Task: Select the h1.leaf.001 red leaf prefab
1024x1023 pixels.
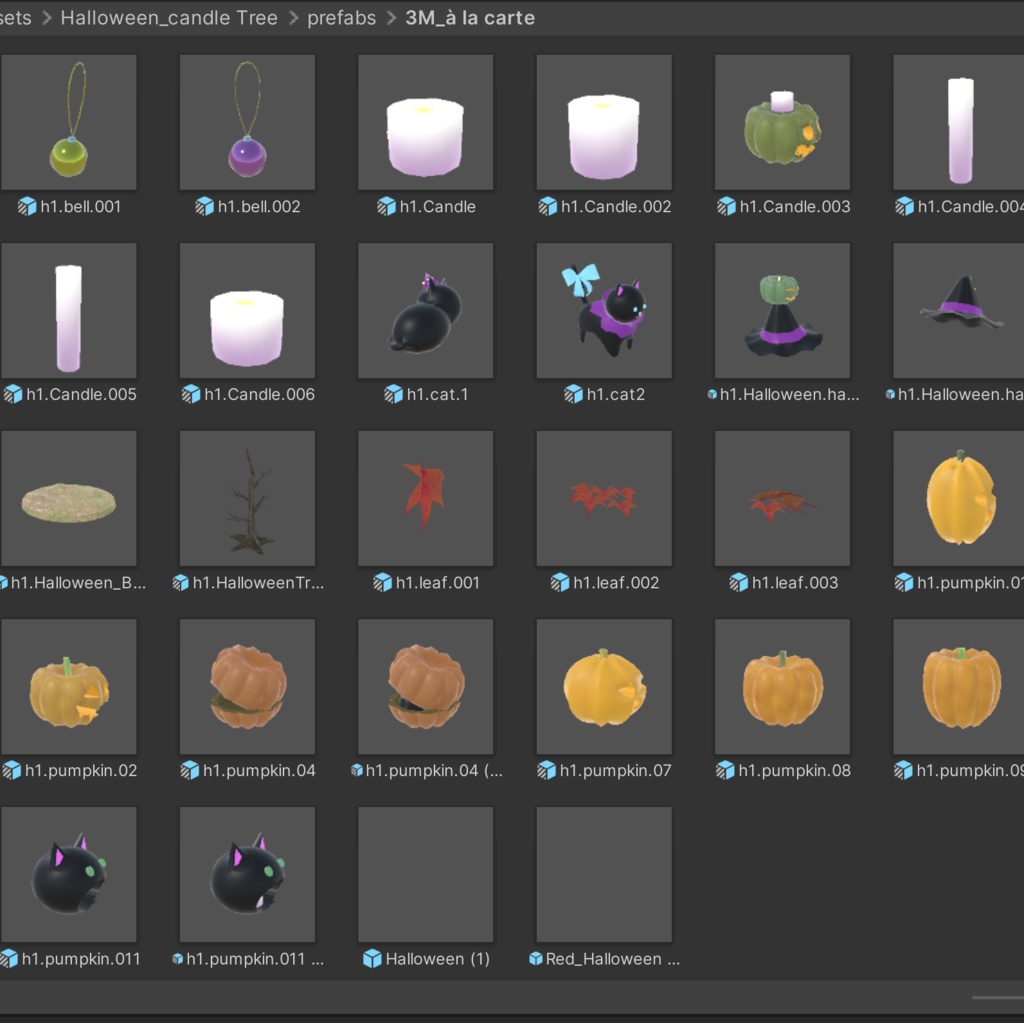Action: 425,498
